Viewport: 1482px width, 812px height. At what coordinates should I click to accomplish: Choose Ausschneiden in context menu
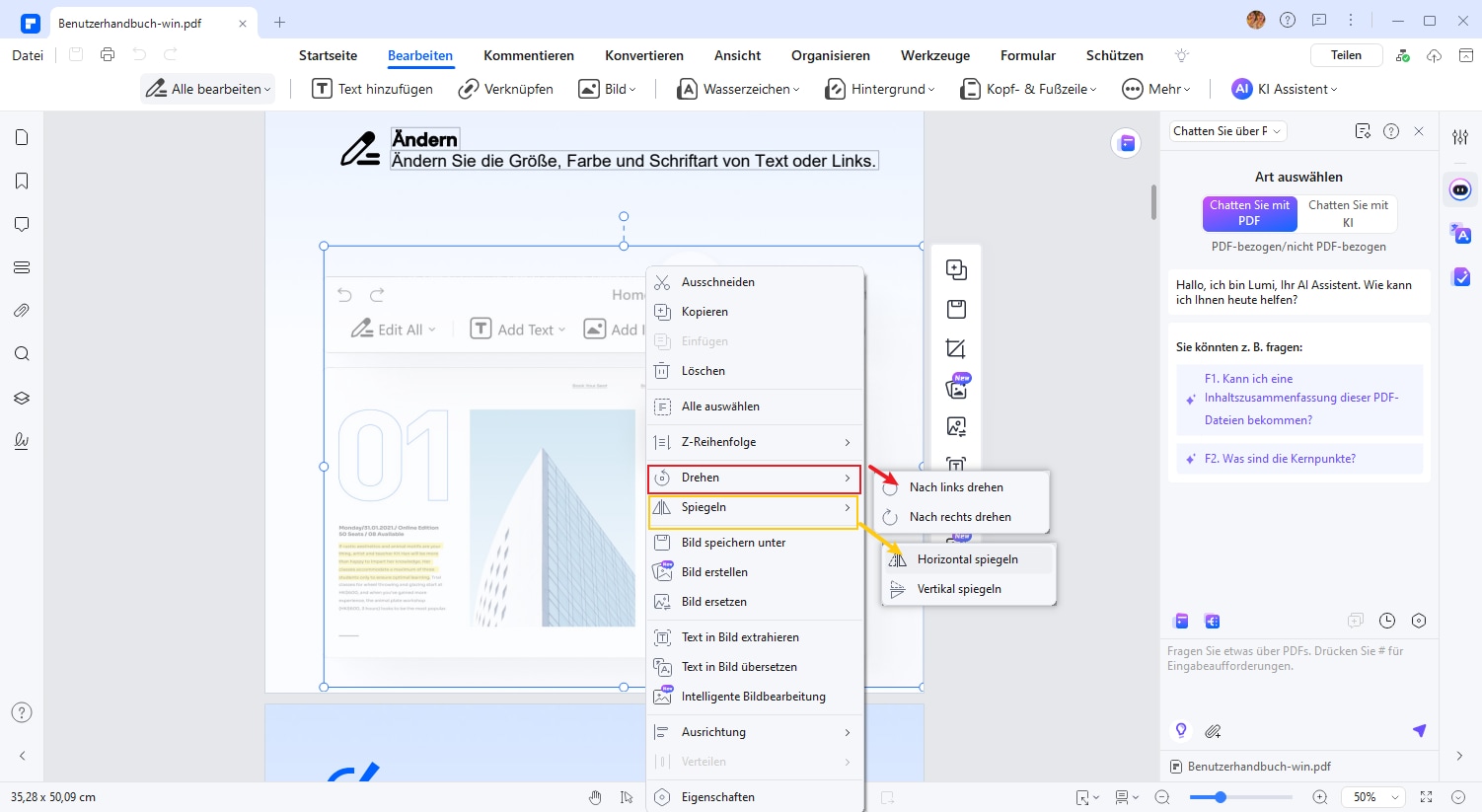[755, 282]
